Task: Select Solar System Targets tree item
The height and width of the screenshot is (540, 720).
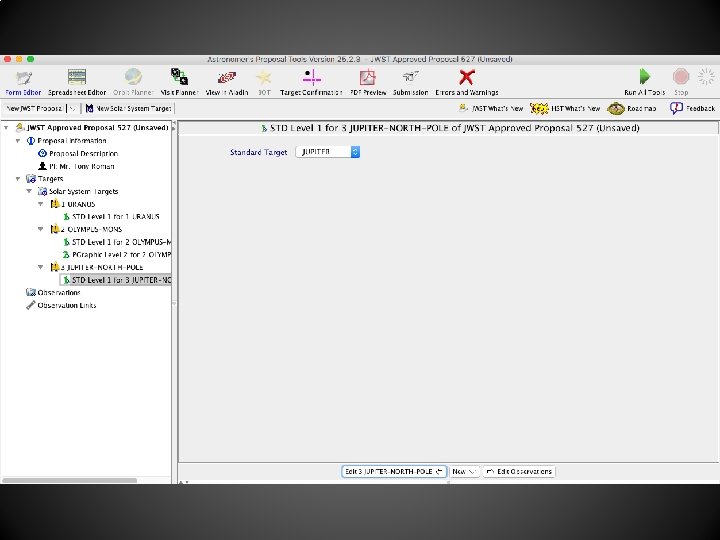Action: click(78, 191)
